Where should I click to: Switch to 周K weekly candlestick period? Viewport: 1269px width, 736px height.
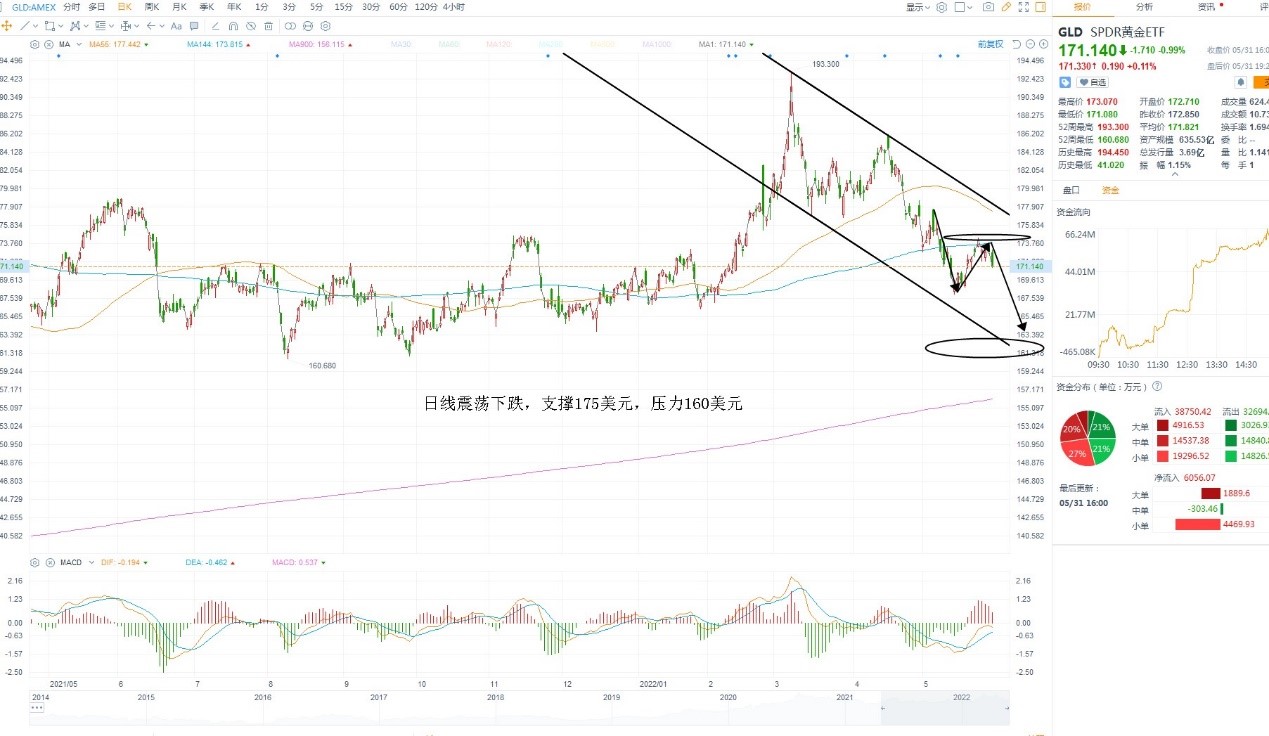(151, 6)
